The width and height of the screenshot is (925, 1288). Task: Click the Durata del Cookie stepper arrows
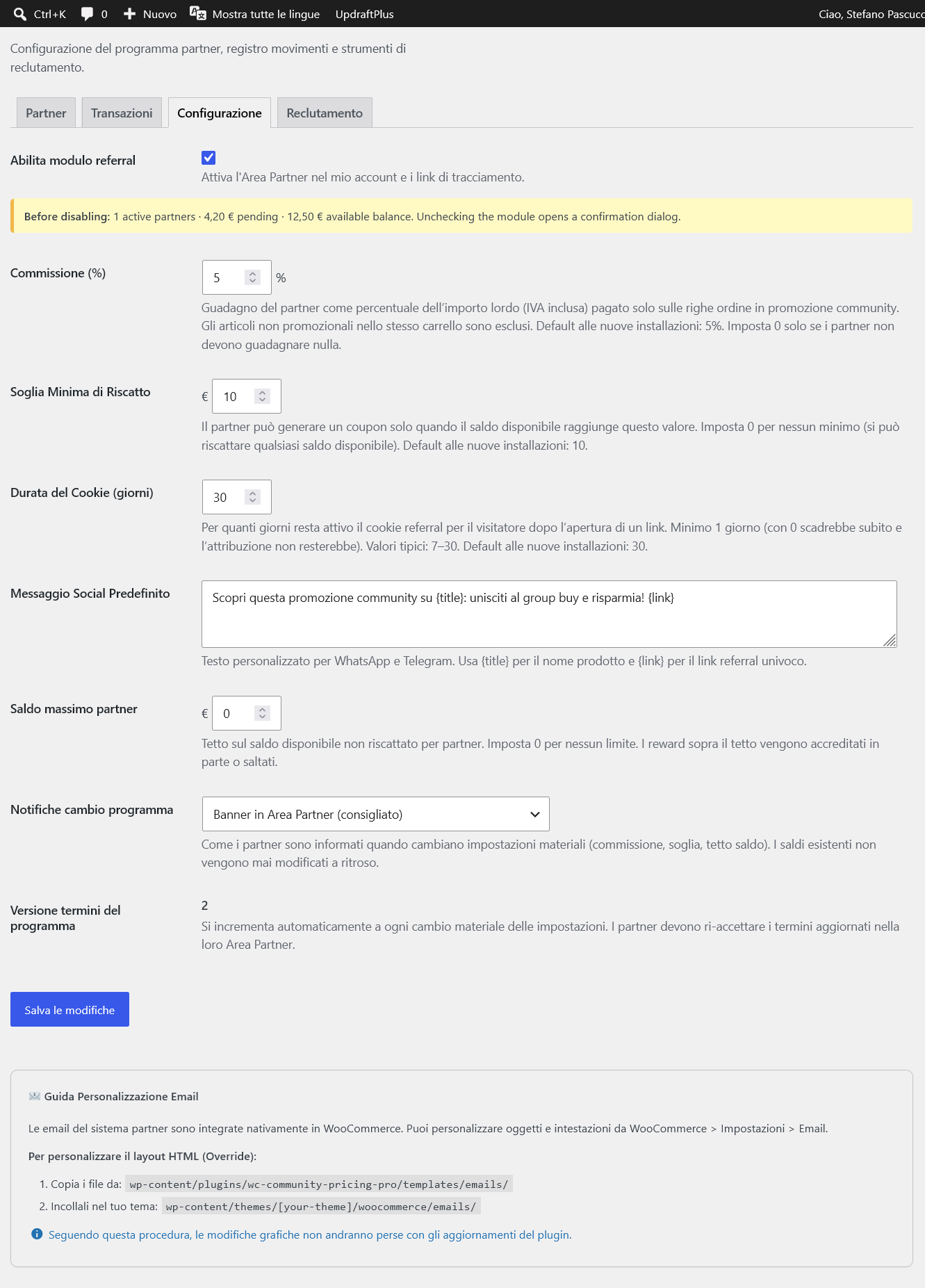(x=252, y=497)
